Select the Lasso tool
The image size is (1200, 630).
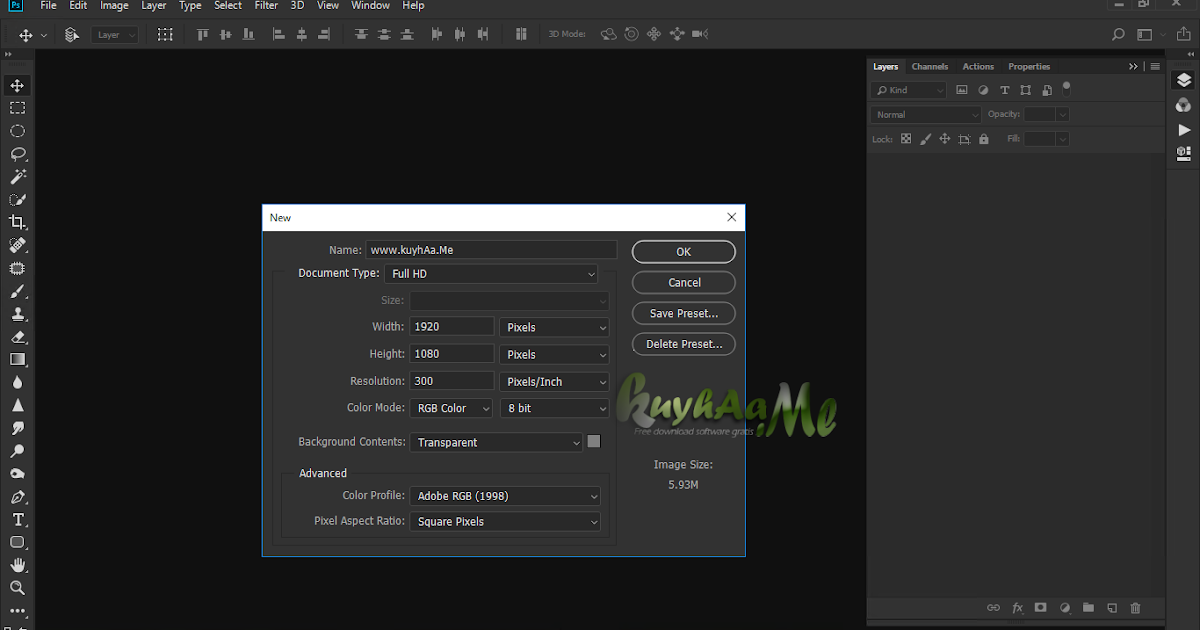17,154
